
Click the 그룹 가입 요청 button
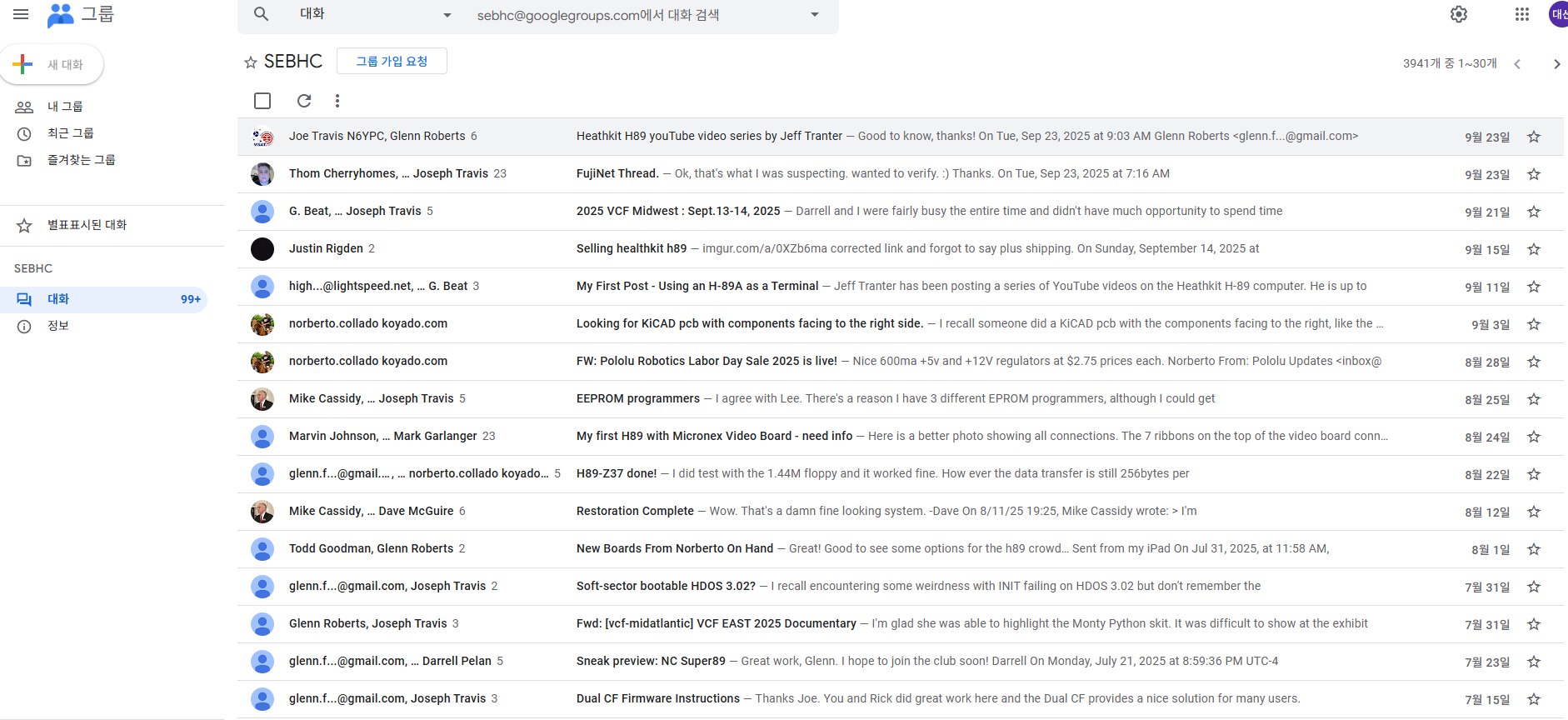point(392,61)
